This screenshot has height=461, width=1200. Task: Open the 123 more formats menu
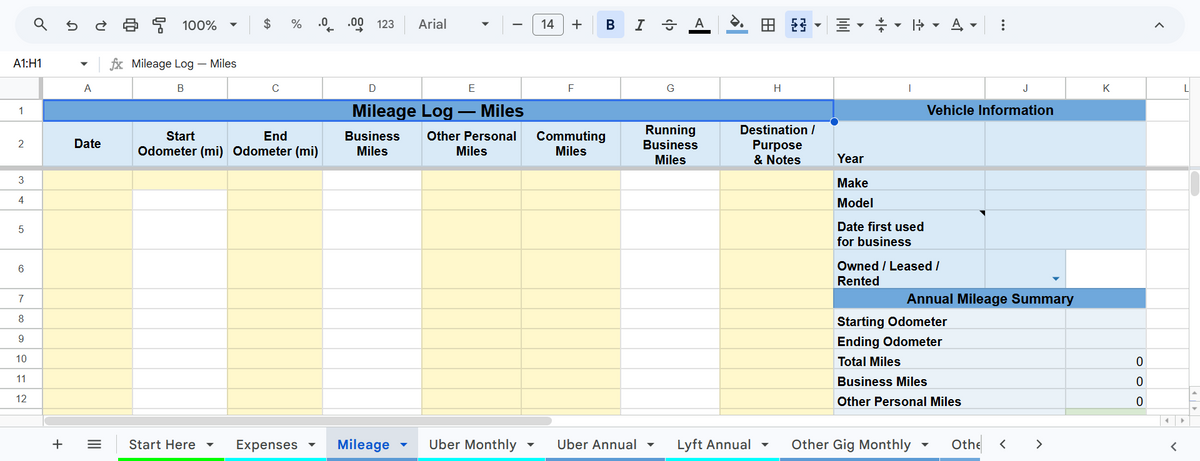[x=385, y=24]
